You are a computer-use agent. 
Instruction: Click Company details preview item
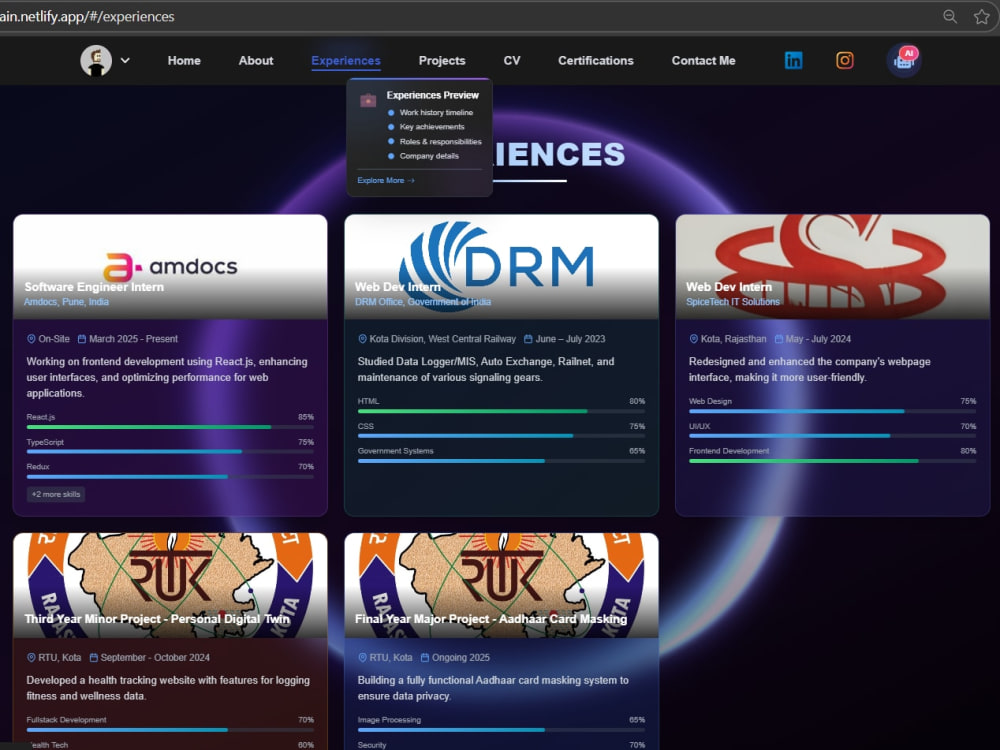[x=429, y=156]
